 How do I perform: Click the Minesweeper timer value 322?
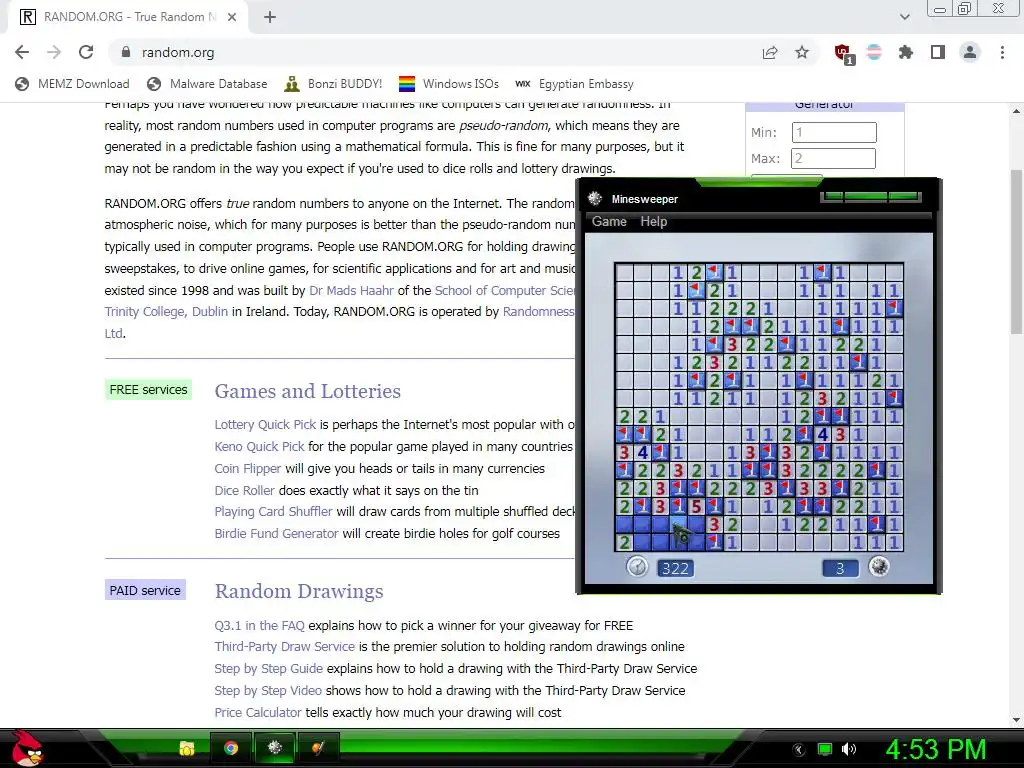[x=675, y=568]
